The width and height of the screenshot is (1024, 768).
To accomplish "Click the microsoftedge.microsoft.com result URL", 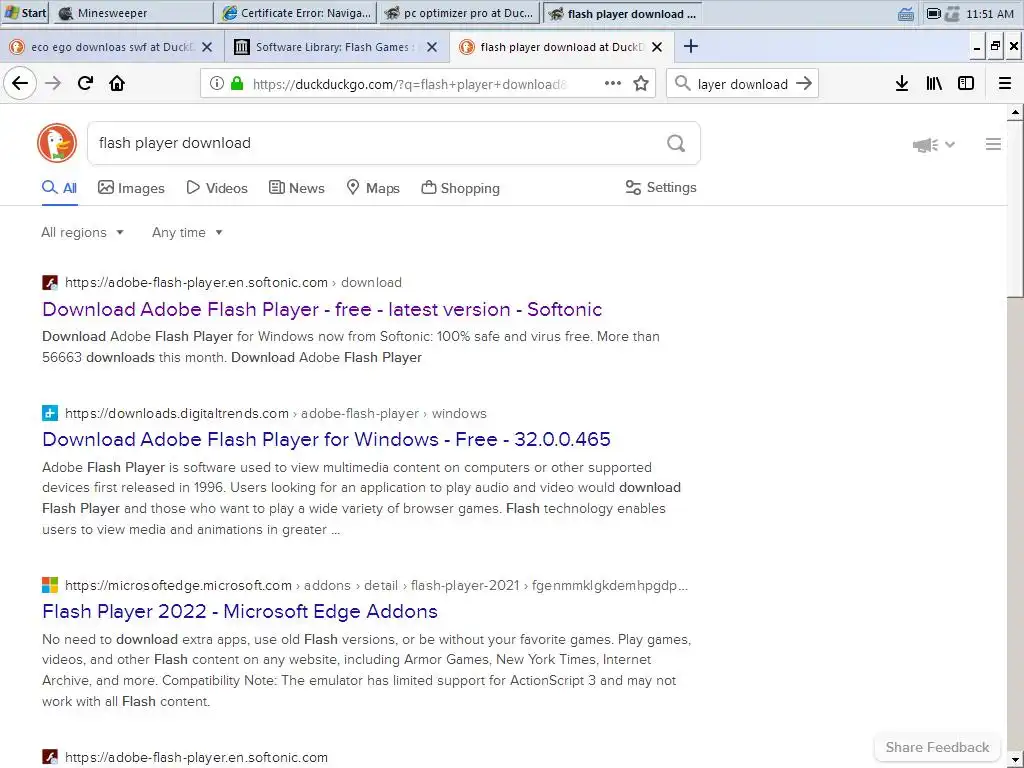I will click(178, 585).
